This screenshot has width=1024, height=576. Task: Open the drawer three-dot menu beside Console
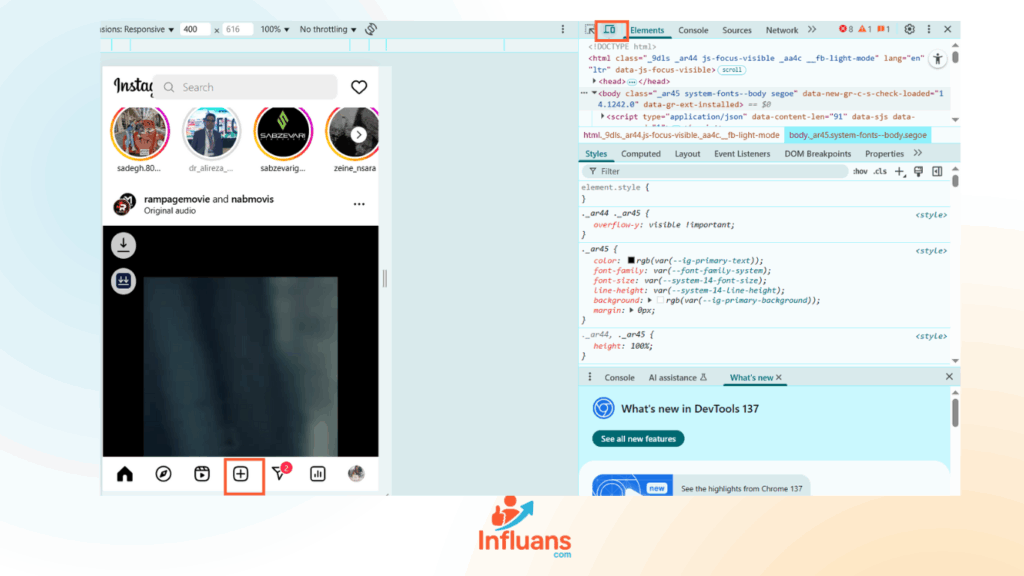[590, 377]
